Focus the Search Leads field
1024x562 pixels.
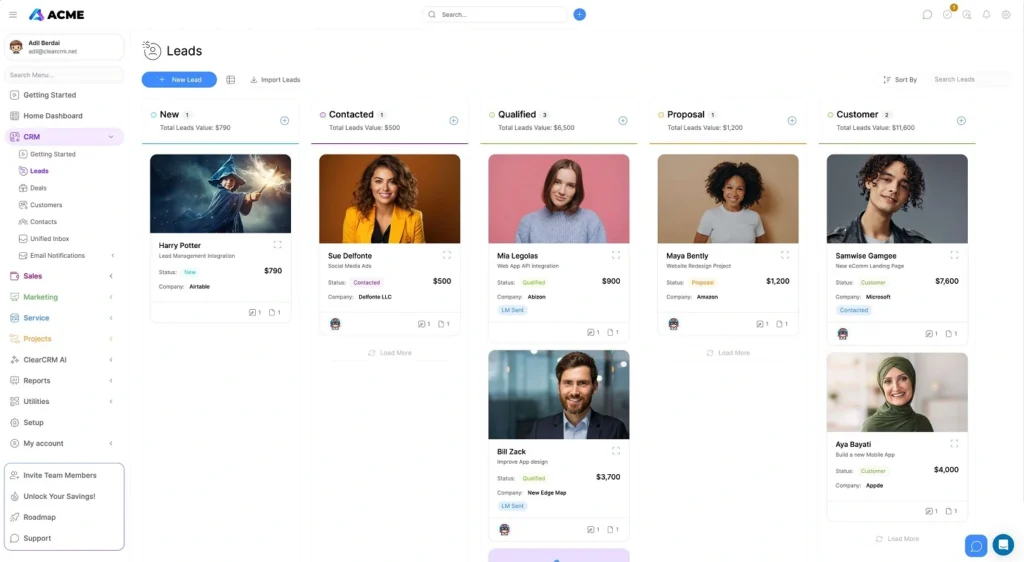point(969,80)
